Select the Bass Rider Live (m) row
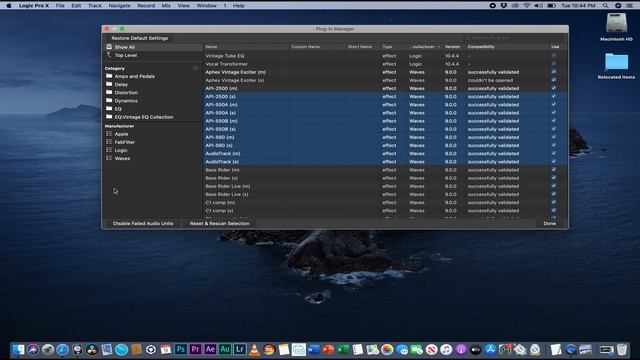The height and width of the screenshot is (360, 640). pos(385,186)
